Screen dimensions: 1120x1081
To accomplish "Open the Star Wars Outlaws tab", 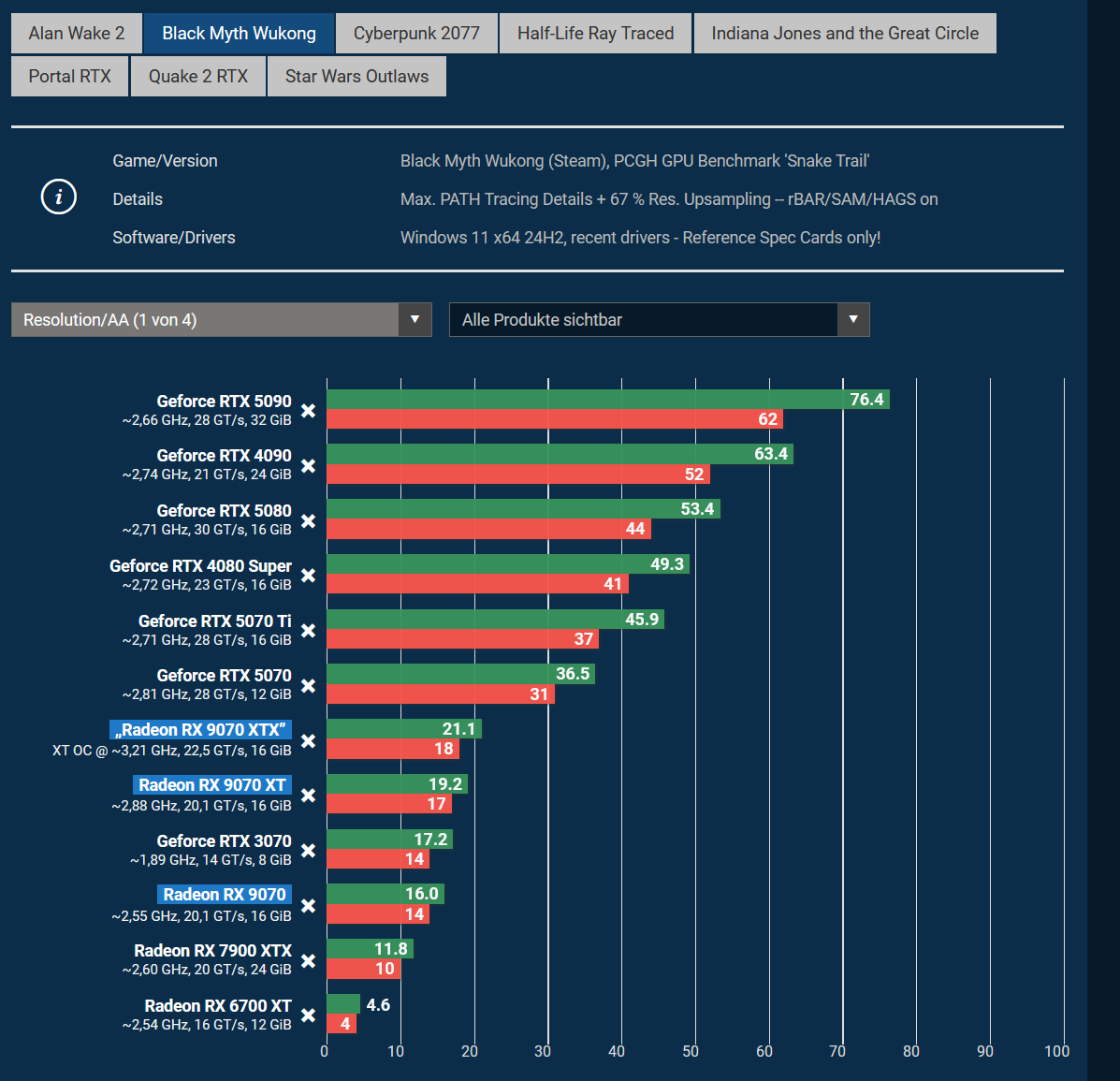I will (356, 76).
